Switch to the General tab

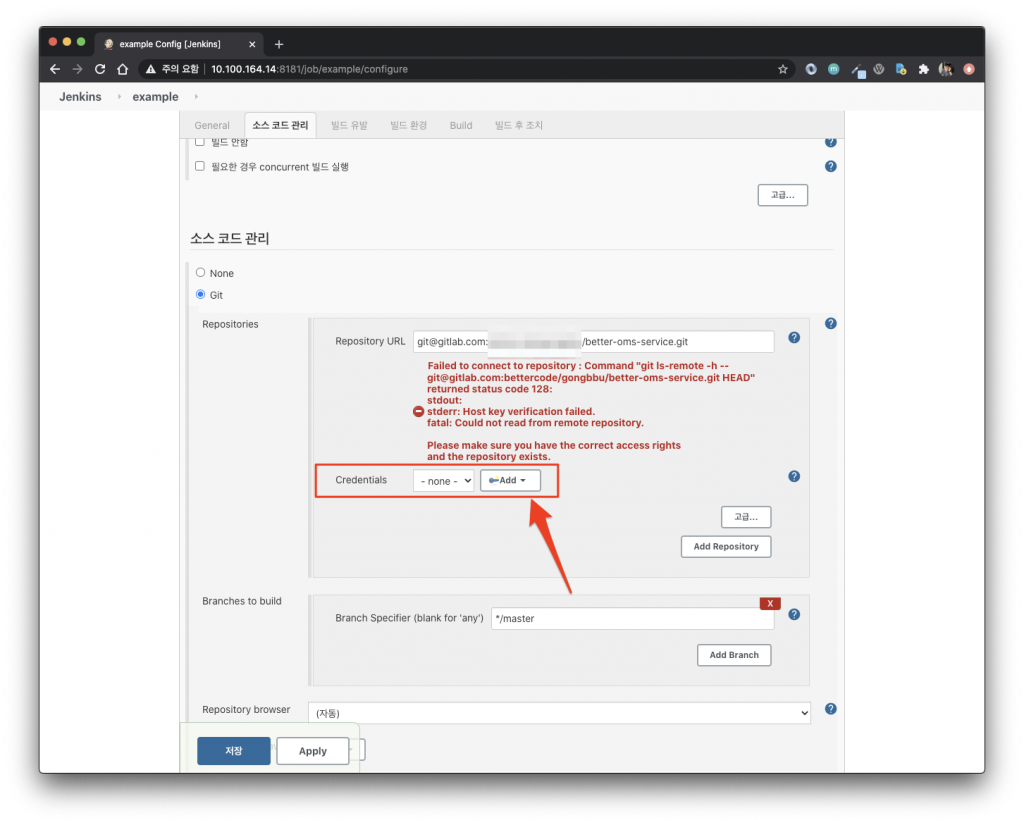click(212, 125)
